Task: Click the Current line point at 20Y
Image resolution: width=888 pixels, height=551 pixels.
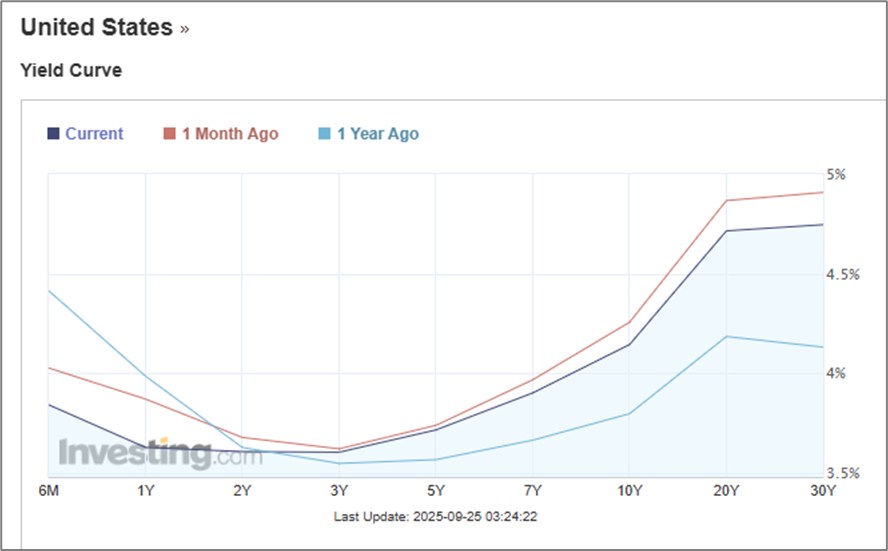Action: tap(726, 230)
